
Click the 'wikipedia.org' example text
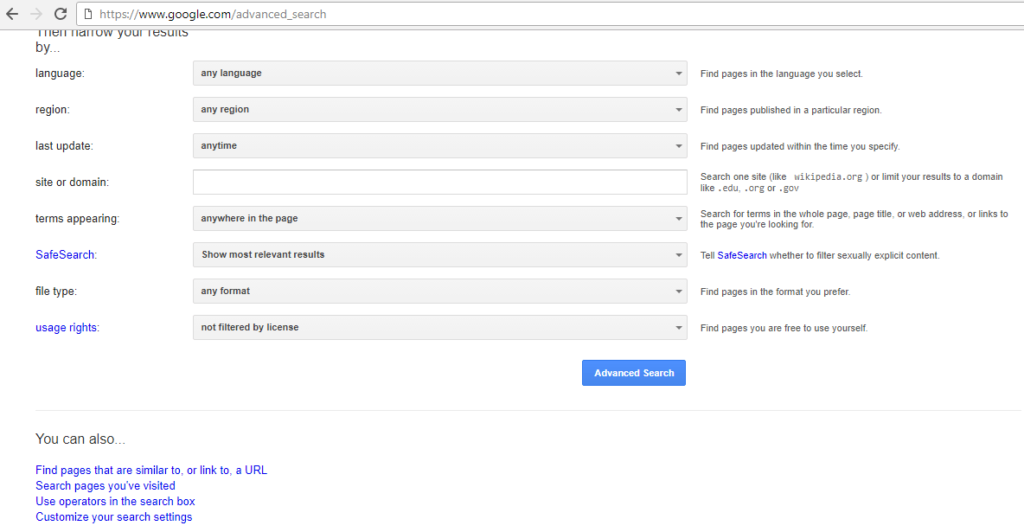pyautogui.click(x=827, y=177)
